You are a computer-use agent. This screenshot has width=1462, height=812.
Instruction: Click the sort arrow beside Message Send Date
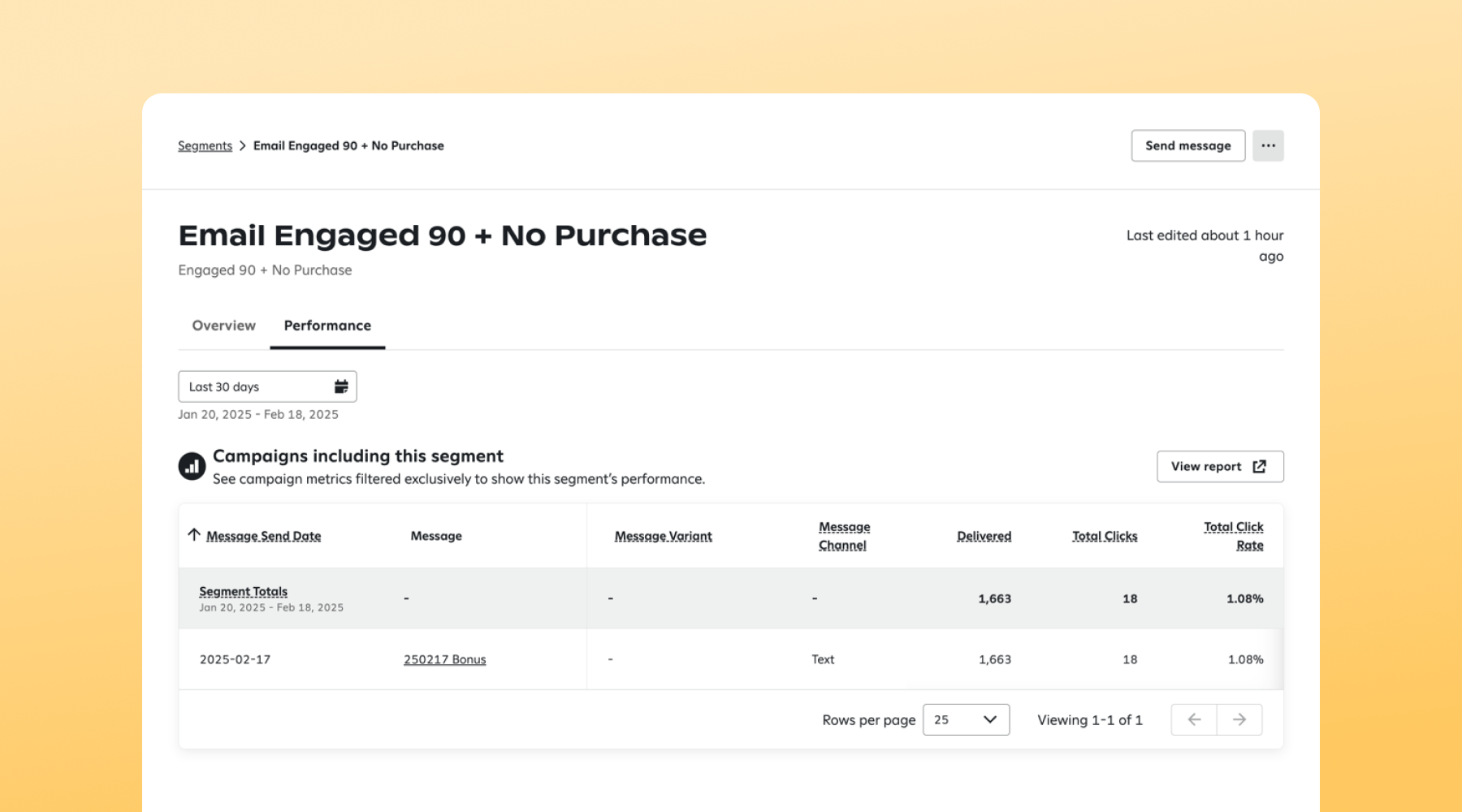click(193, 534)
